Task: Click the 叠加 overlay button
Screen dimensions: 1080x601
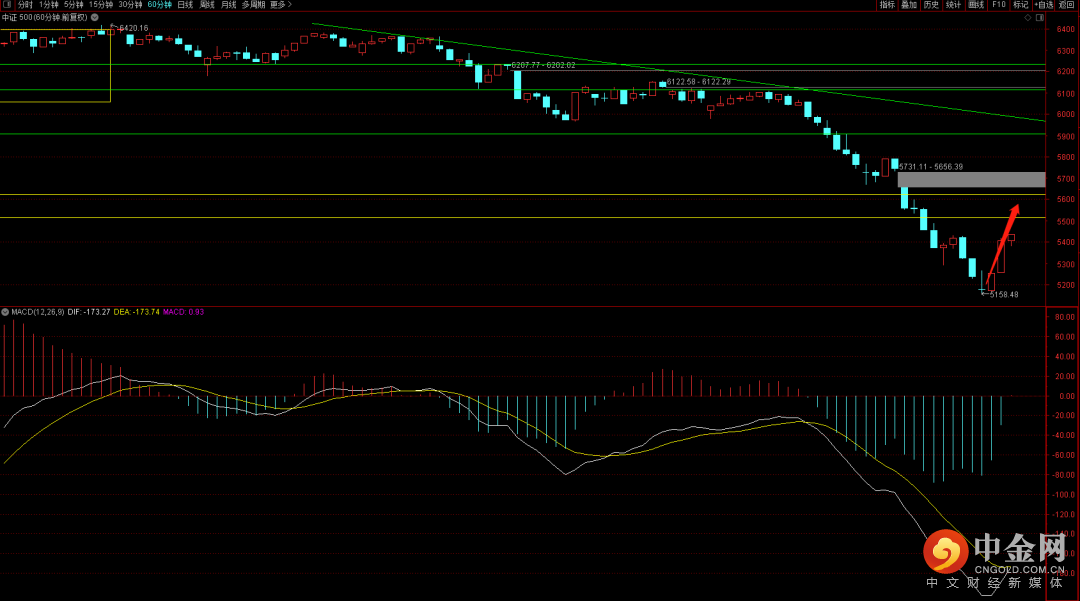Action: (909, 5)
